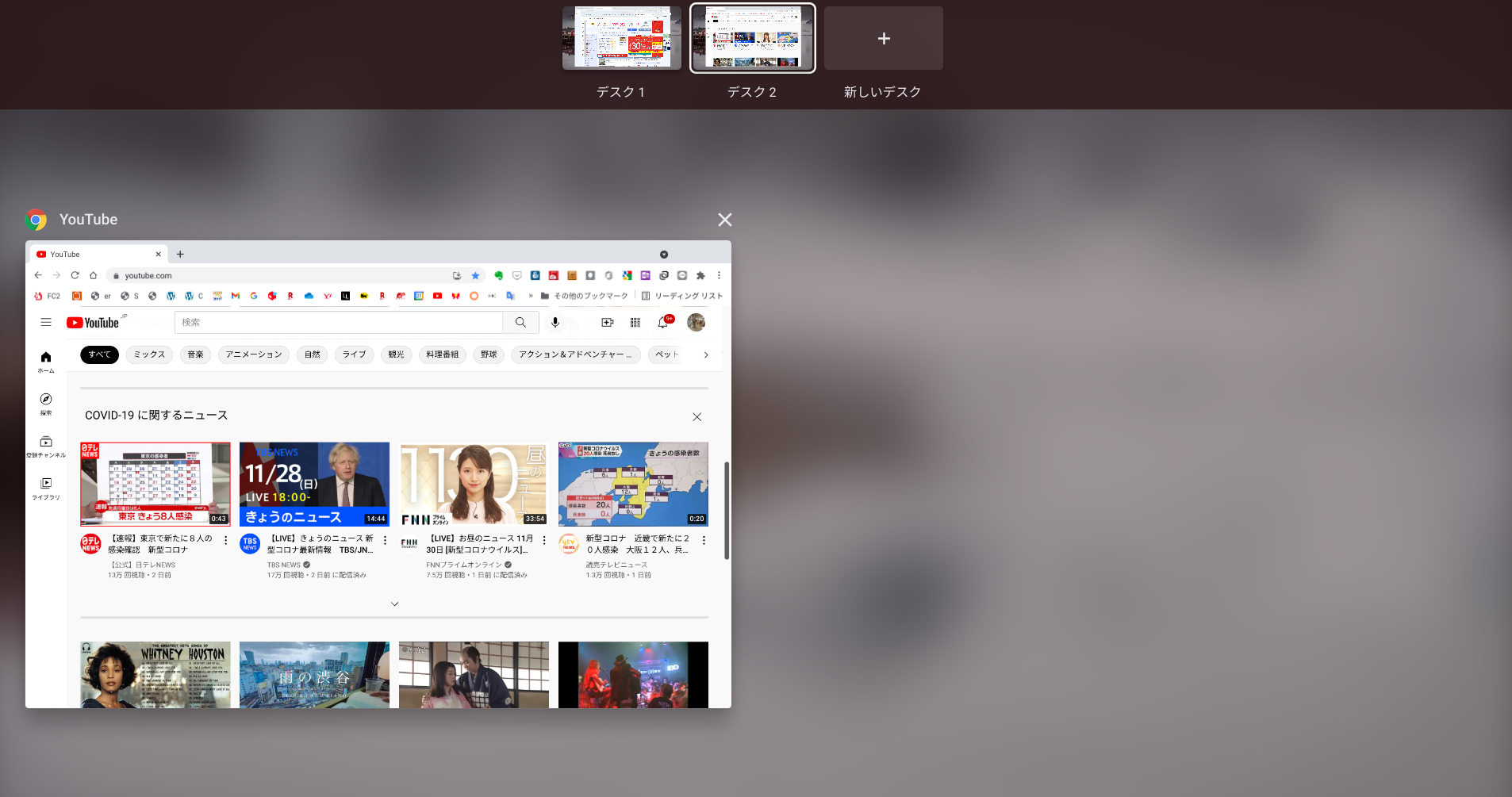Click the YouTube search input field

(x=339, y=322)
